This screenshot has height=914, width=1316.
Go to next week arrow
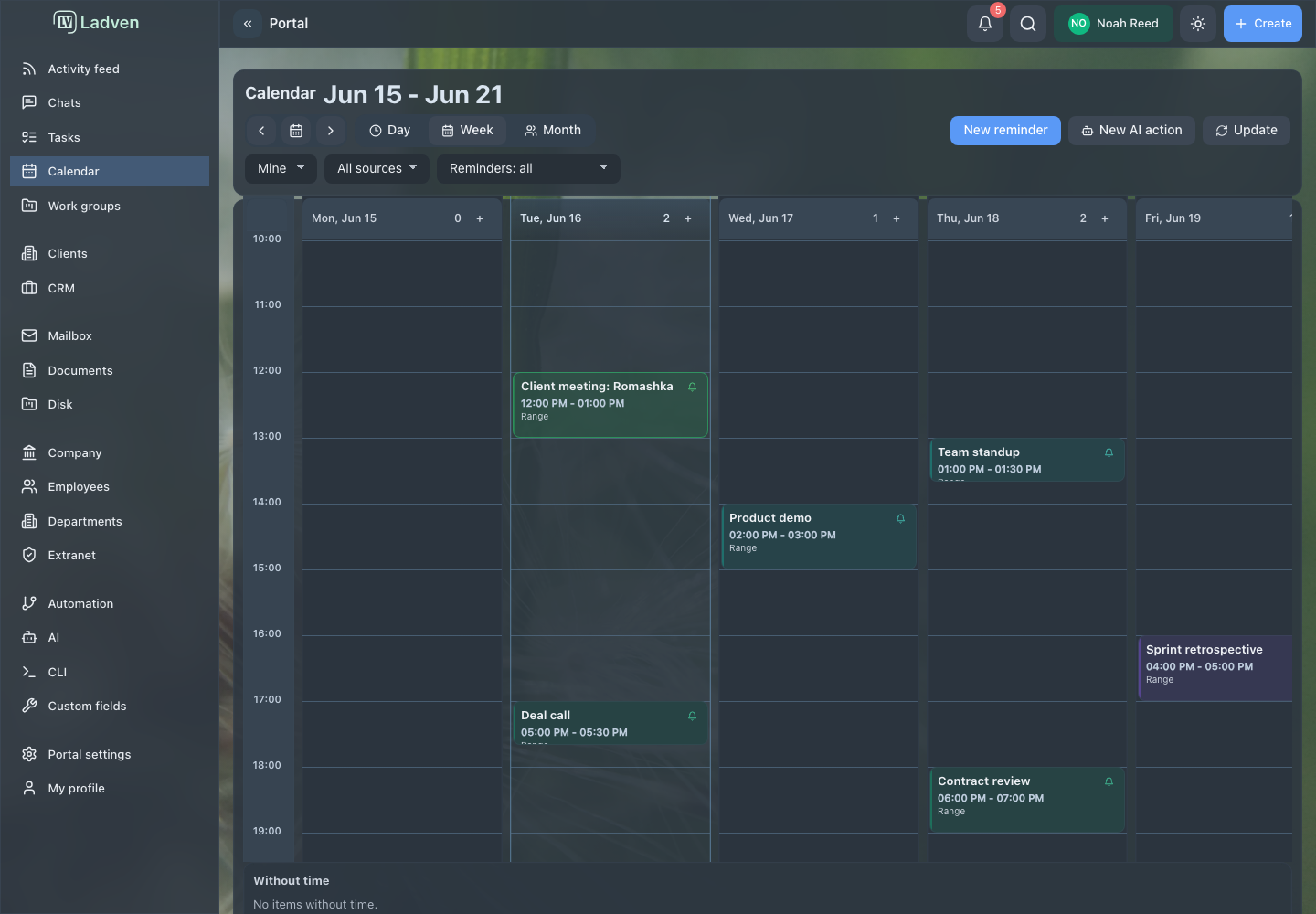coord(331,131)
